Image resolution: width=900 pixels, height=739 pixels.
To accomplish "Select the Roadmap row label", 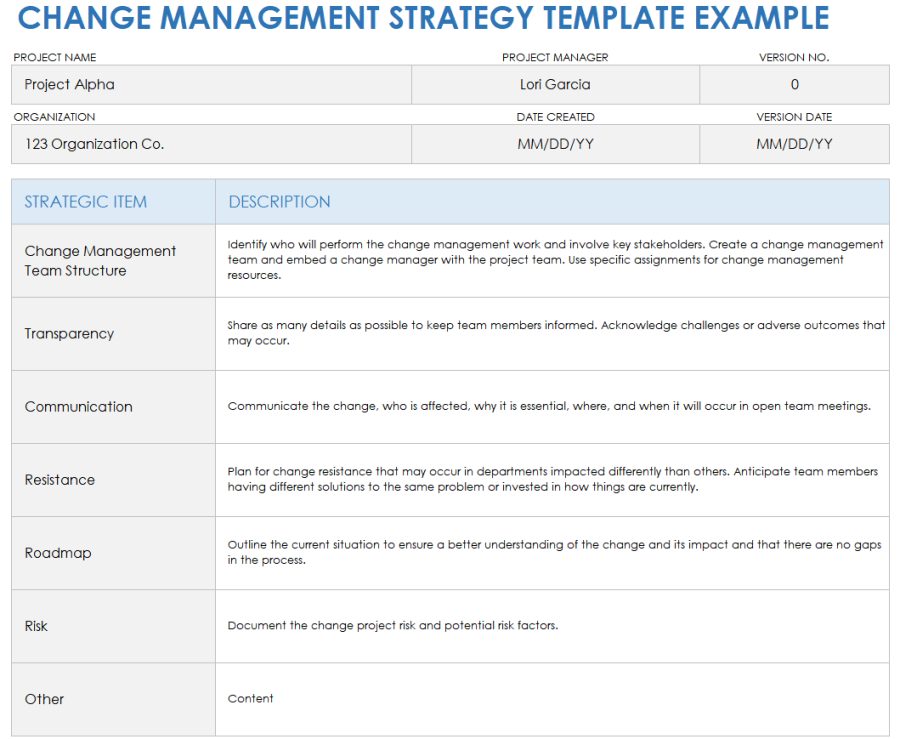I will [62, 553].
